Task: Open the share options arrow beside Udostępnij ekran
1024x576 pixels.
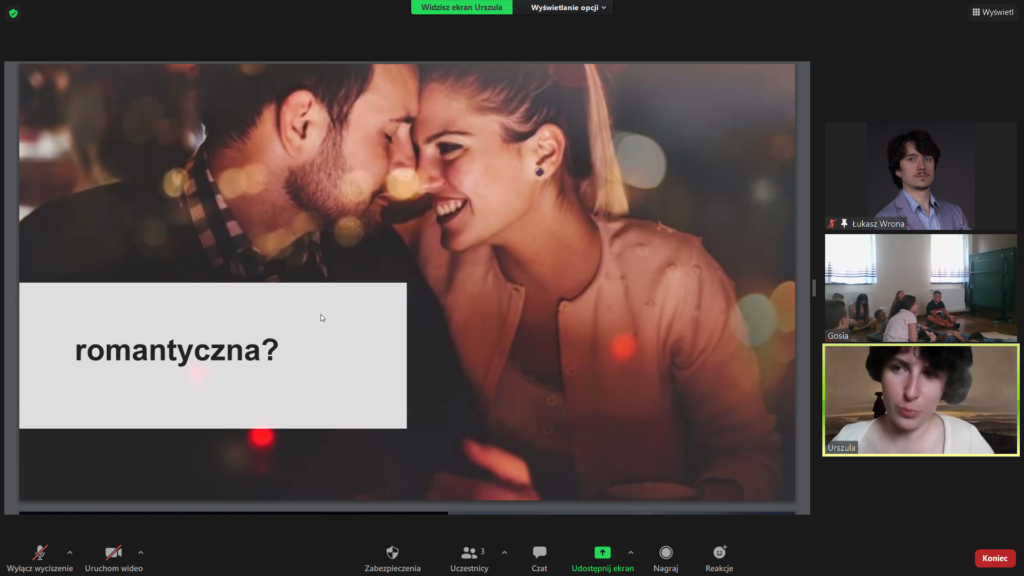Action: pos(630,552)
